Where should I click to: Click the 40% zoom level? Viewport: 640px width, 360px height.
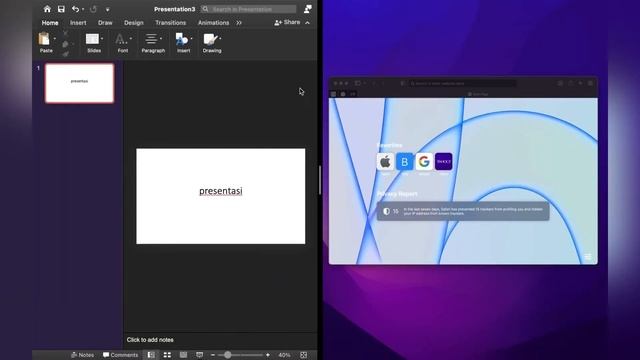pyautogui.click(x=284, y=355)
